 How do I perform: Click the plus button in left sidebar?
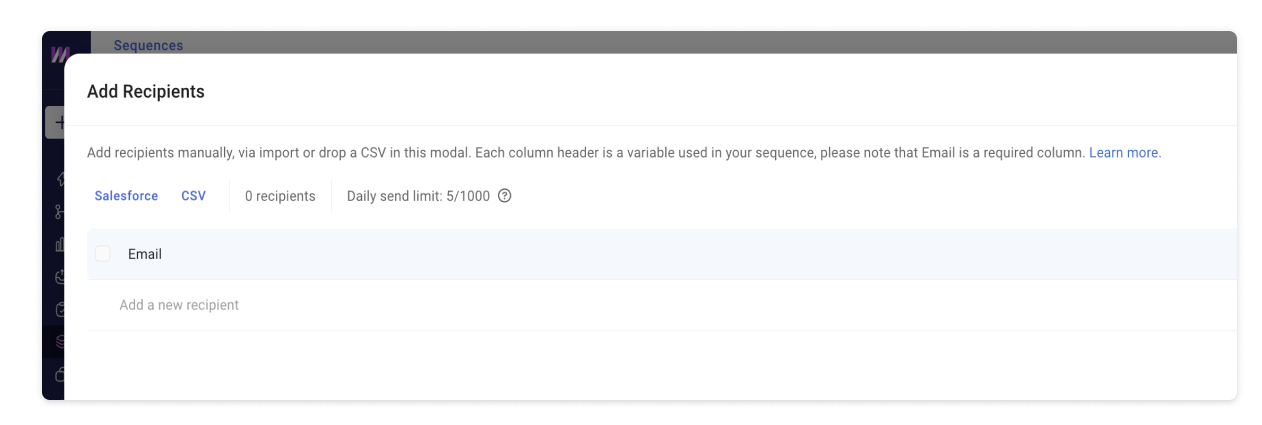point(56,123)
